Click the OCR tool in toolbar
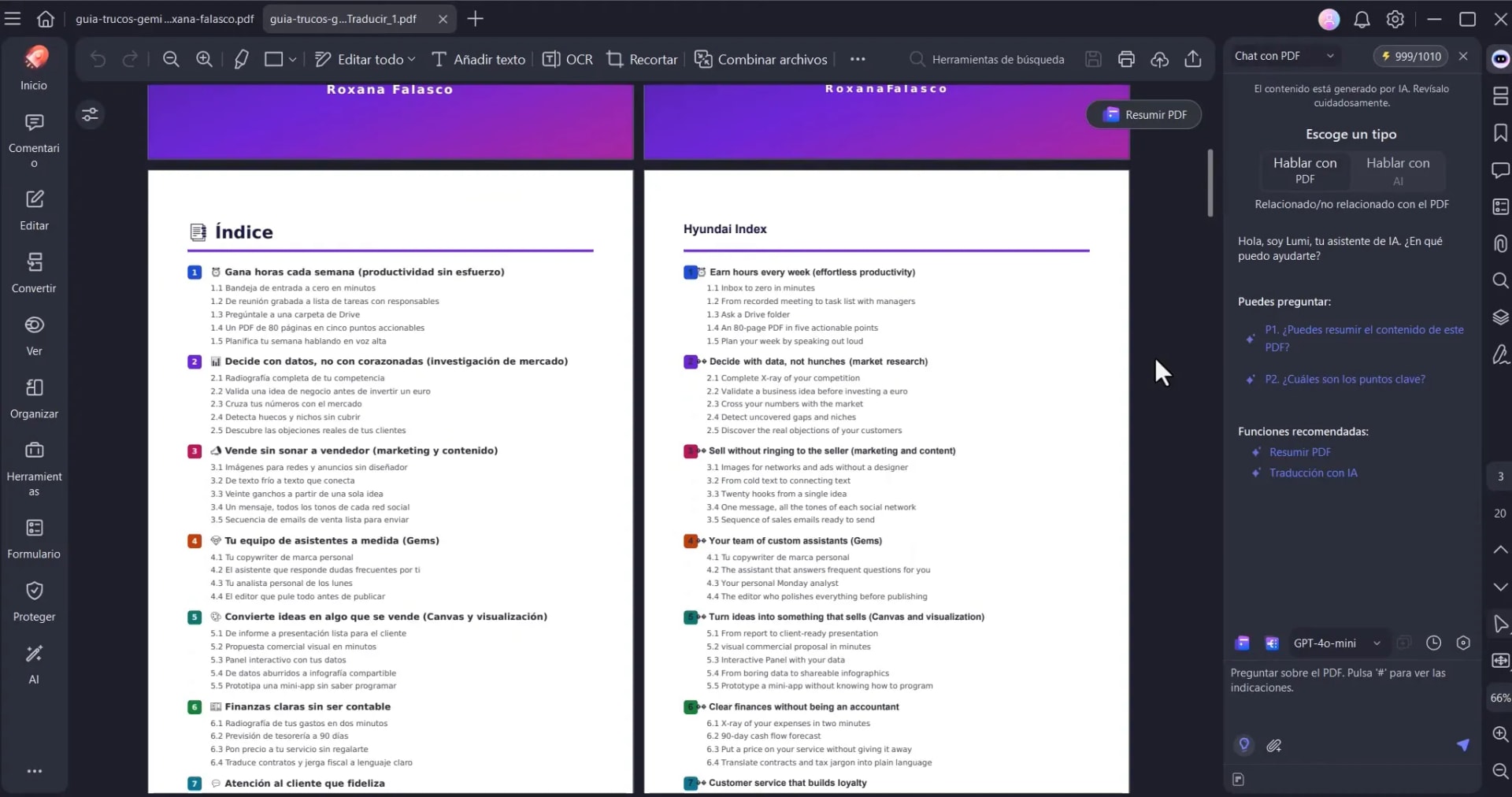1512x797 pixels. pos(568,59)
